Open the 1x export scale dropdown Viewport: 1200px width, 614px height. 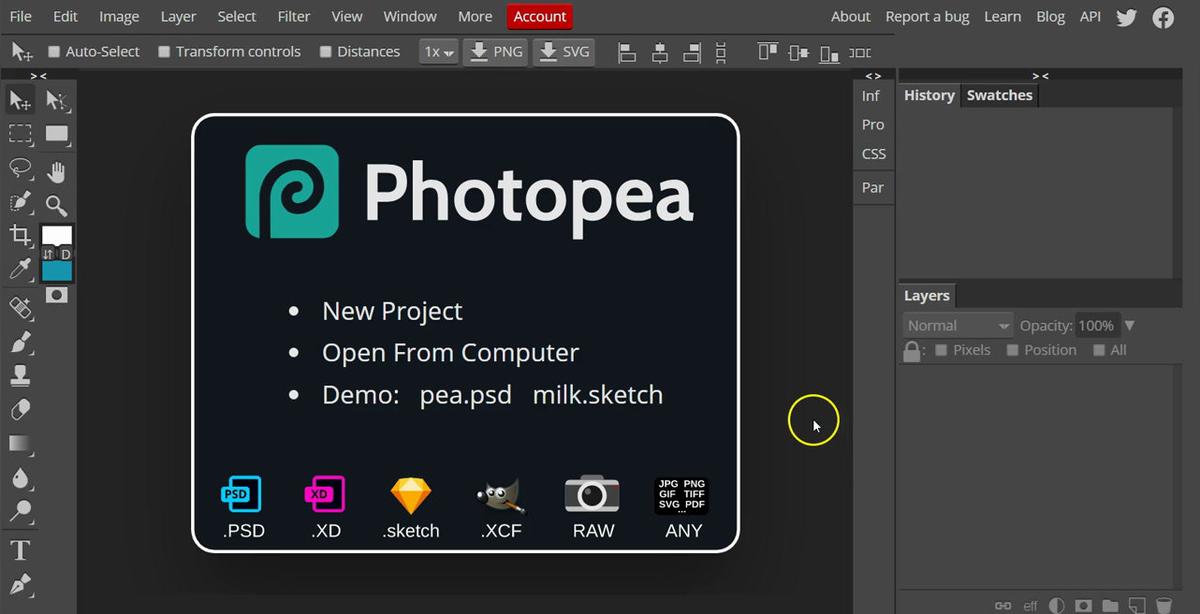point(439,52)
